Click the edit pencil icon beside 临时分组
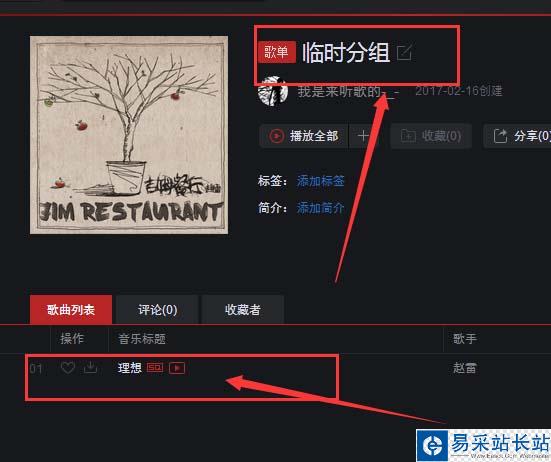This screenshot has height=462, width=551. (404, 53)
